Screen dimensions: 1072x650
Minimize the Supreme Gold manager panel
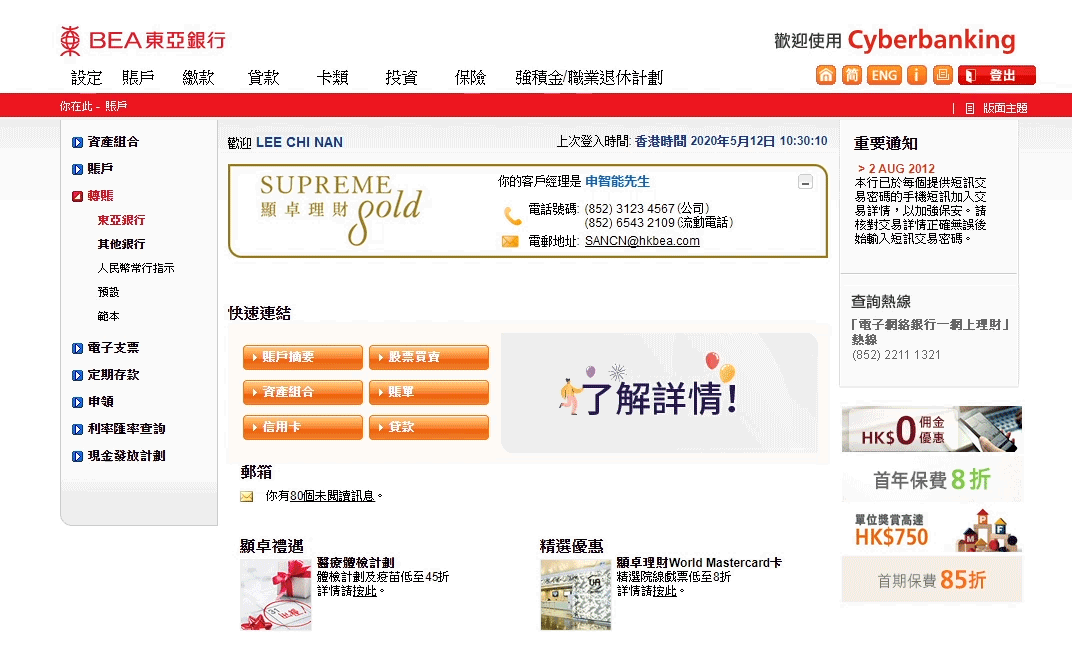point(805,182)
